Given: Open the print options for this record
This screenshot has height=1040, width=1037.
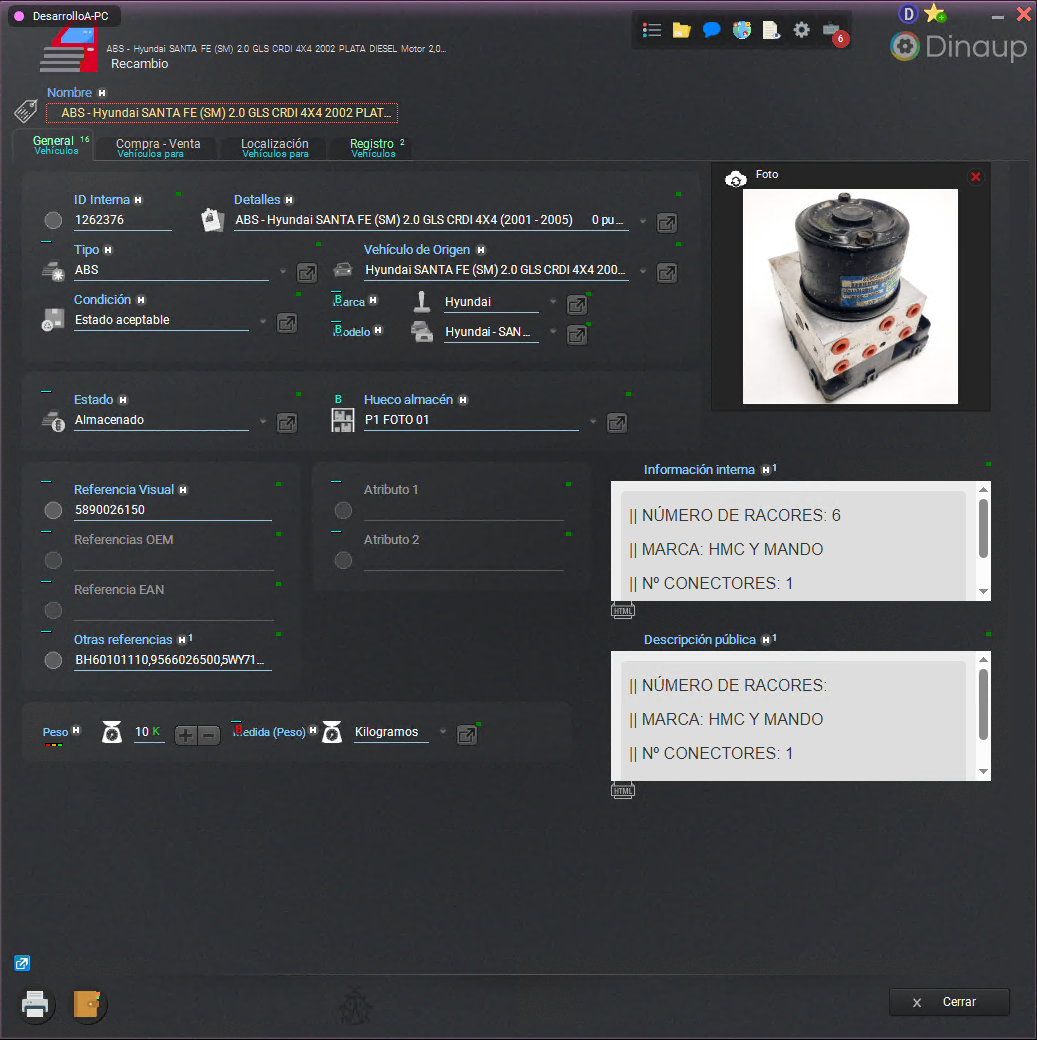Looking at the screenshot, I should (x=36, y=1005).
